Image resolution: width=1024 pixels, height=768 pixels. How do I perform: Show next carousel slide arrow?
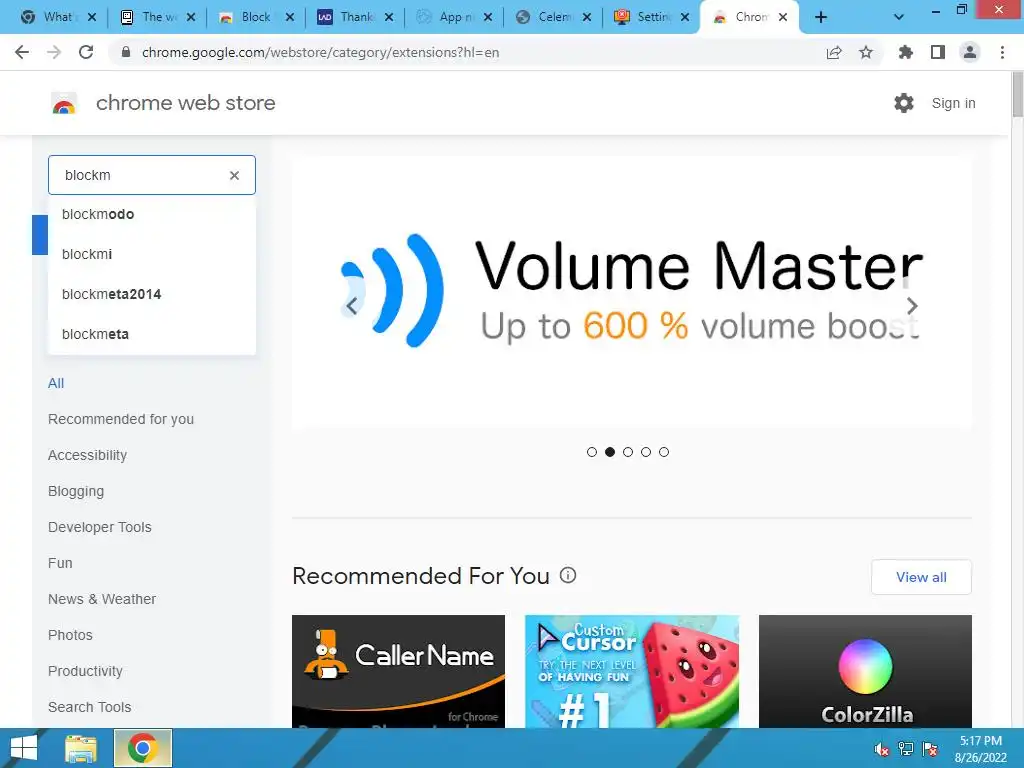point(912,306)
